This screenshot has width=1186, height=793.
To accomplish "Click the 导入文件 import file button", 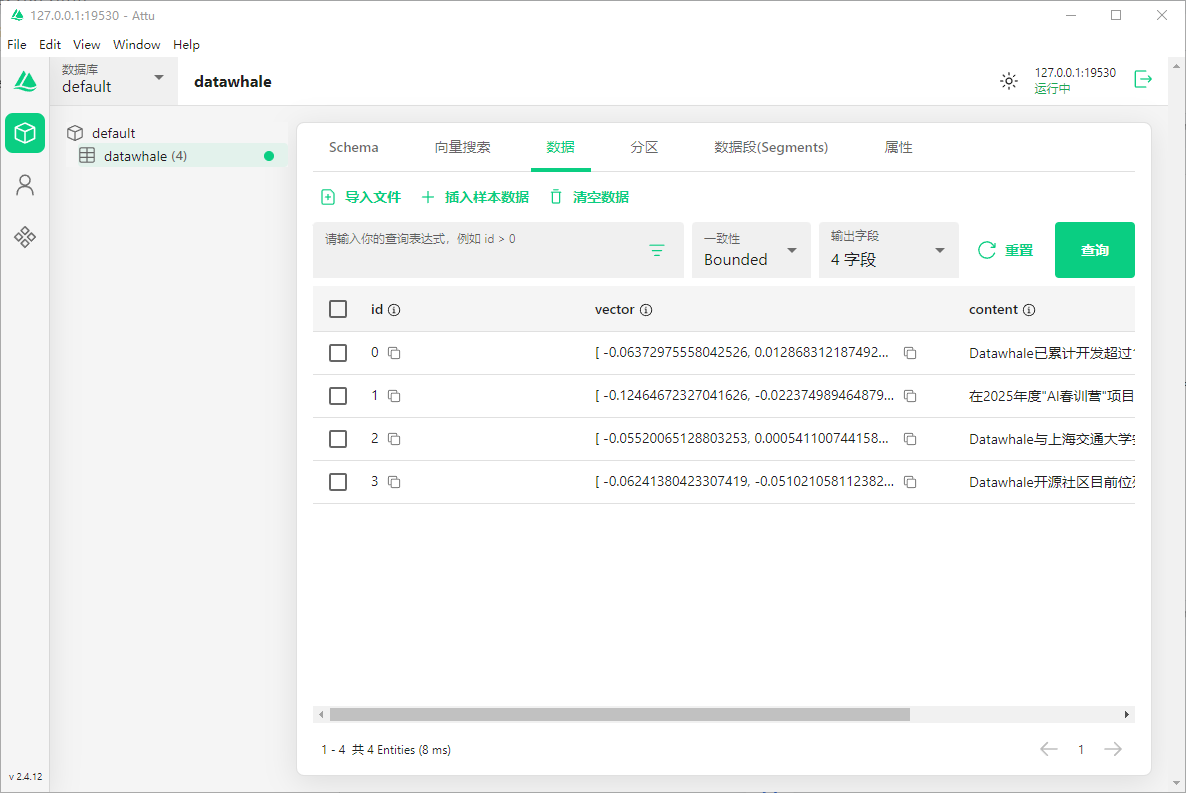I will [x=361, y=197].
